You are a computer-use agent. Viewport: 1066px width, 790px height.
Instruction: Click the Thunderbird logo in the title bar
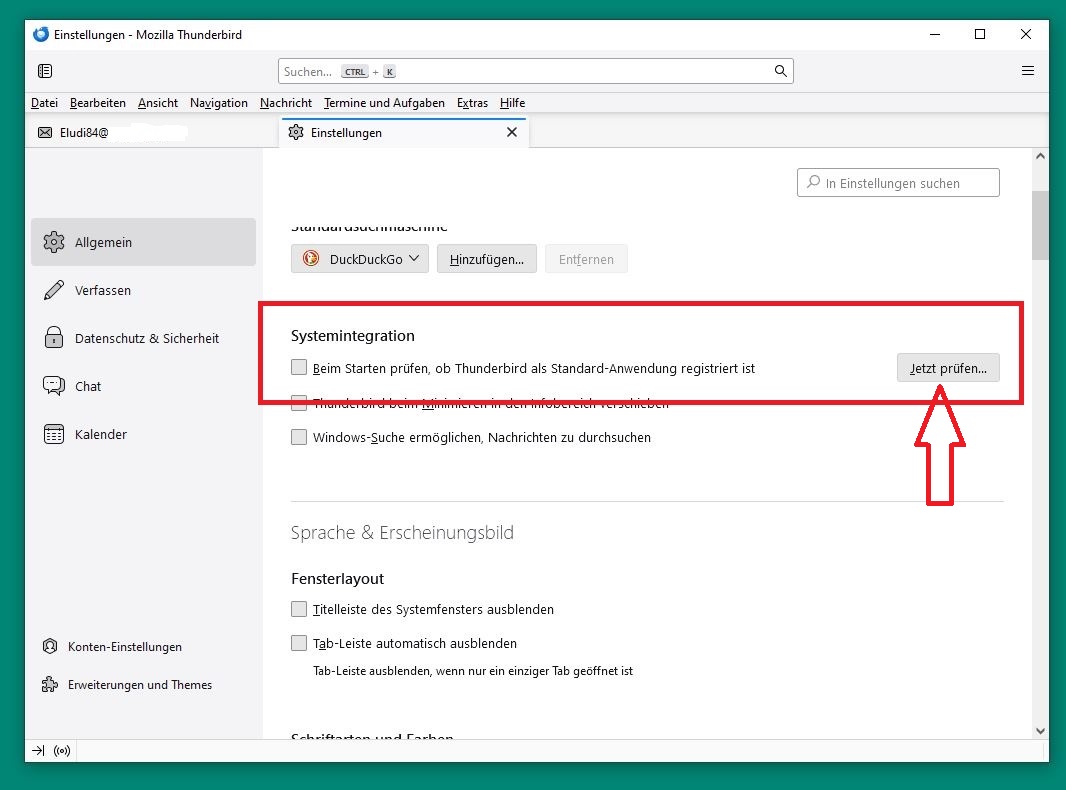pyautogui.click(x=41, y=34)
